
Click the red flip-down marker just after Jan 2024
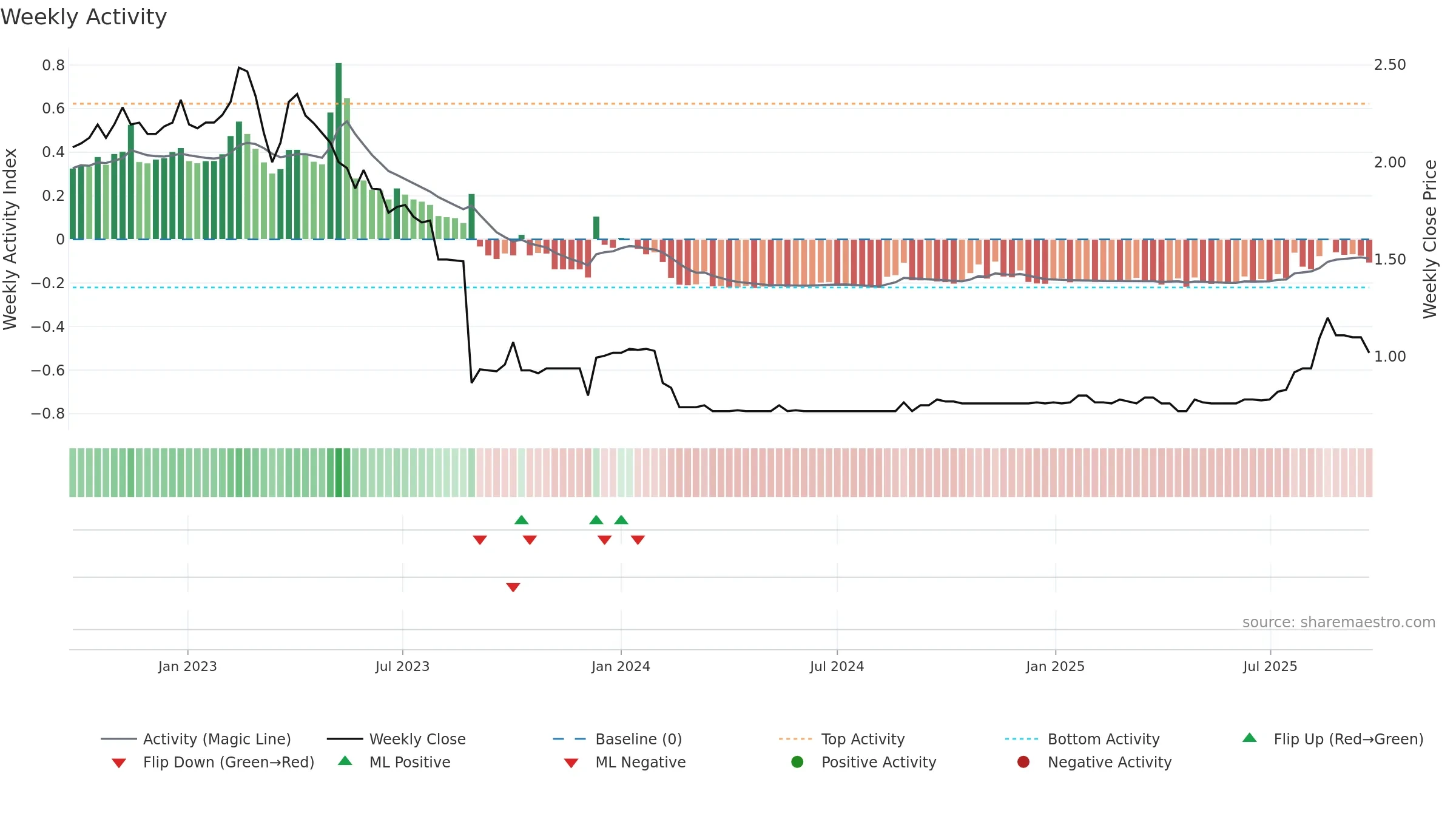pyautogui.click(x=638, y=540)
